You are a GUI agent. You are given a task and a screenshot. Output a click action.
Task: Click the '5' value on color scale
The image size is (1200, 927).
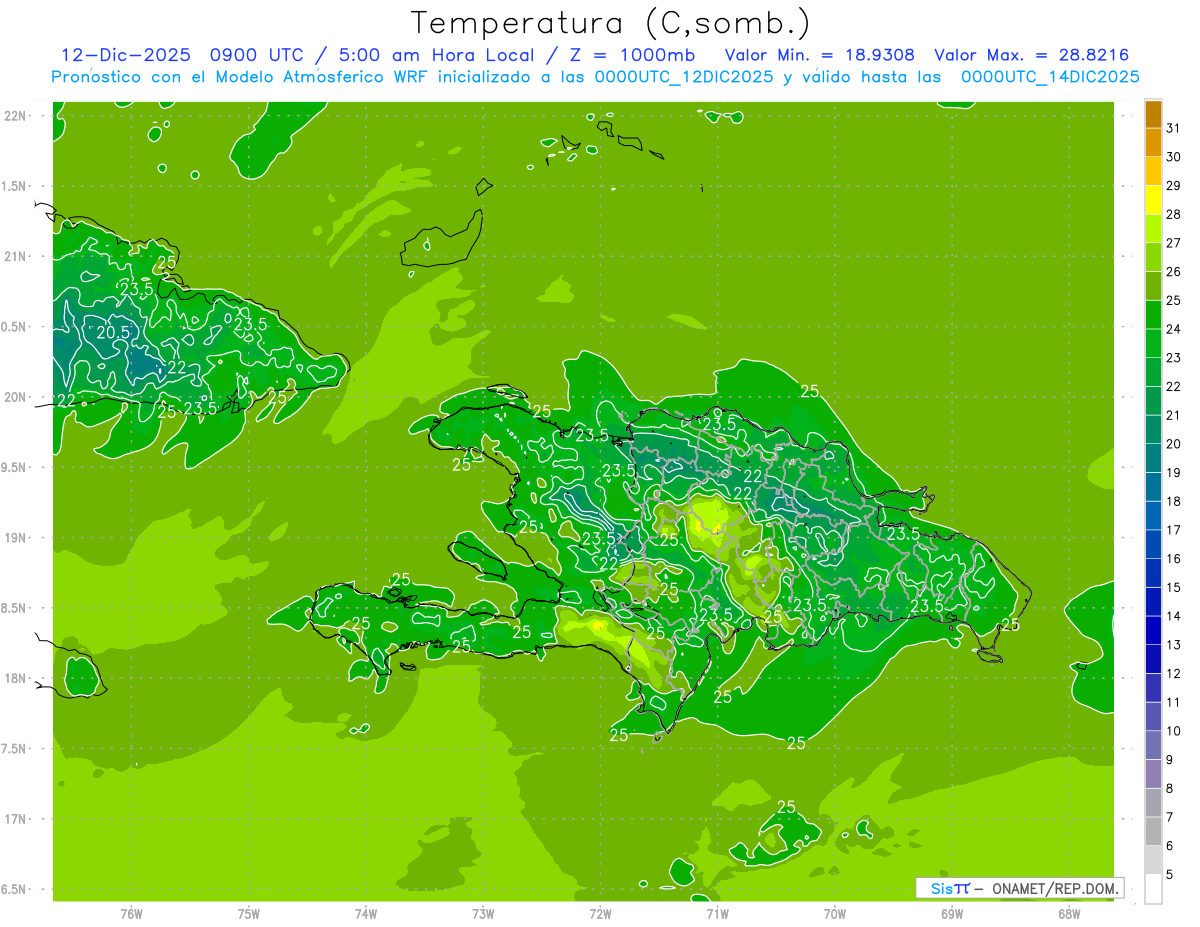tap(1170, 875)
